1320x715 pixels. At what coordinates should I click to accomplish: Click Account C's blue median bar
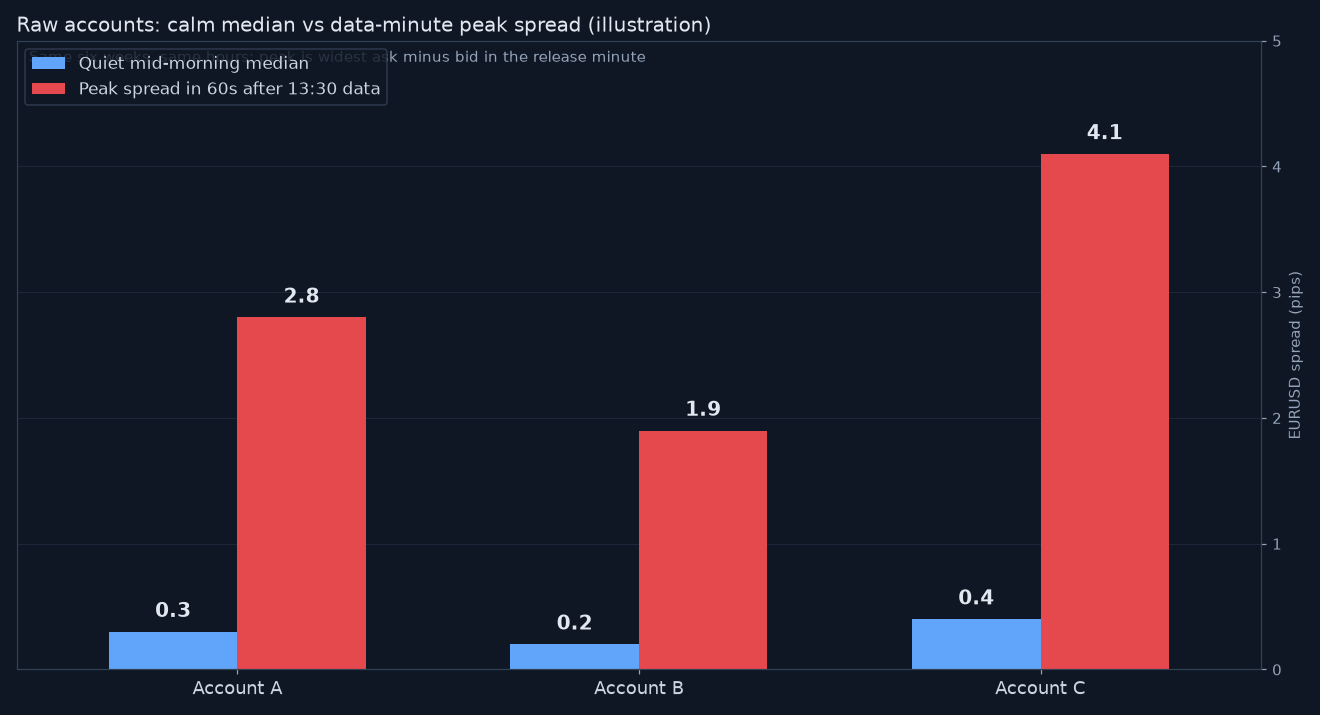(976, 644)
